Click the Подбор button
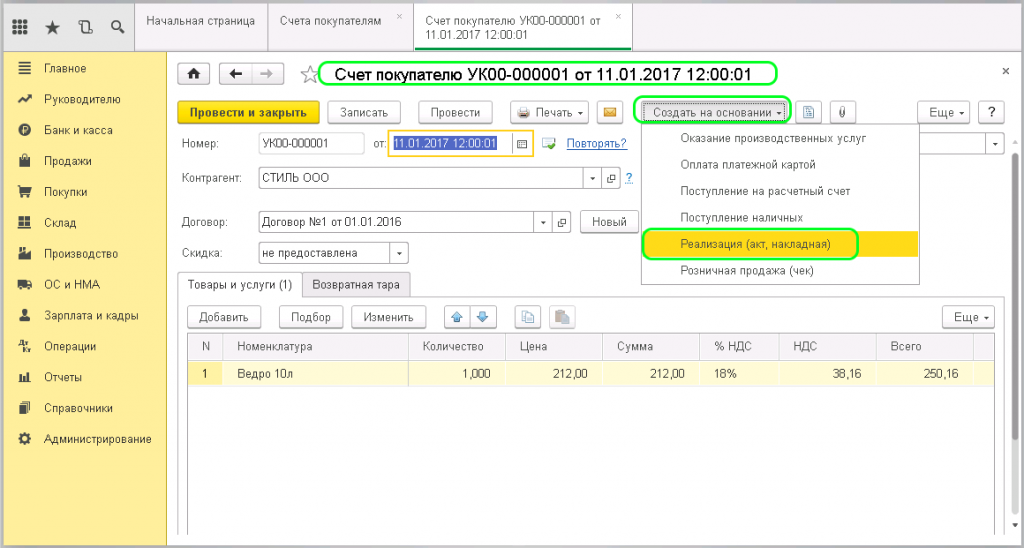The height and width of the screenshot is (548, 1024). pos(311,317)
